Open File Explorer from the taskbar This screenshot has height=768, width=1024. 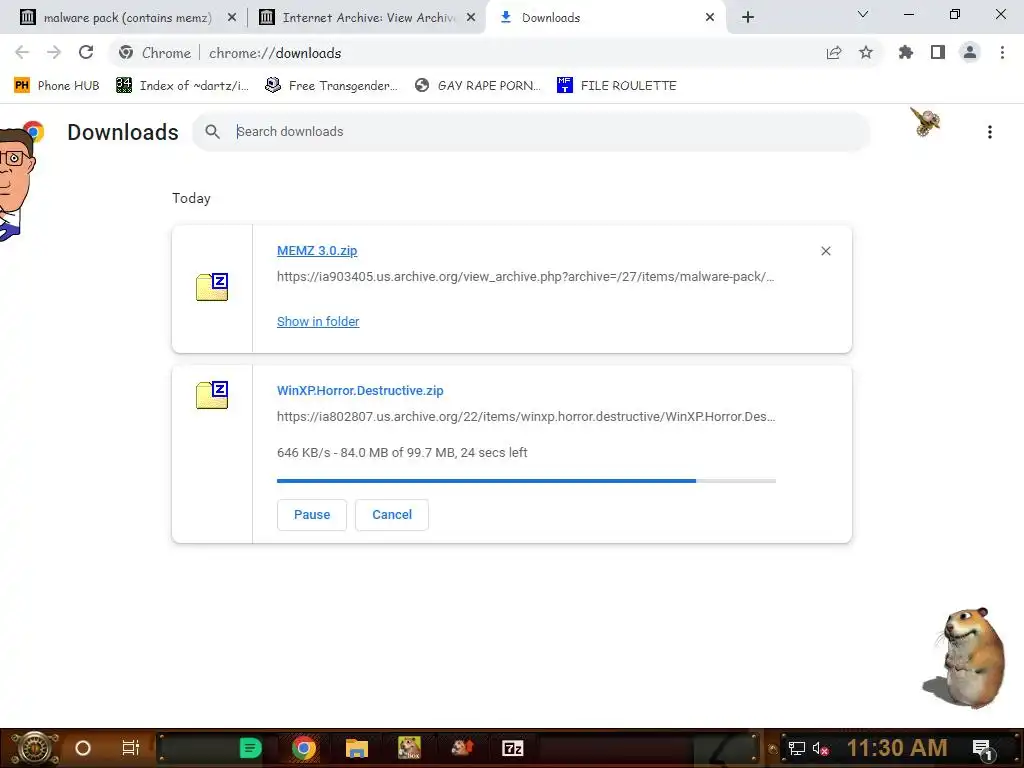click(357, 748)
